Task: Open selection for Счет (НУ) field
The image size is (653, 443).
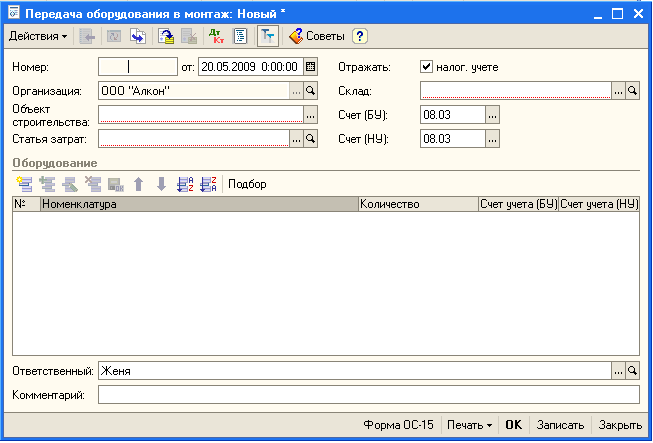Action: 492,139
